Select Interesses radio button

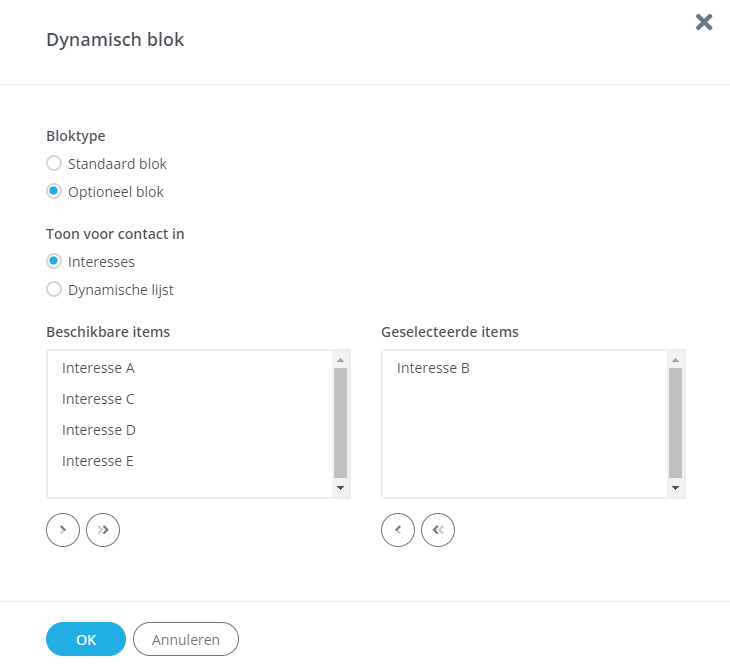click(x=54, y=262)
